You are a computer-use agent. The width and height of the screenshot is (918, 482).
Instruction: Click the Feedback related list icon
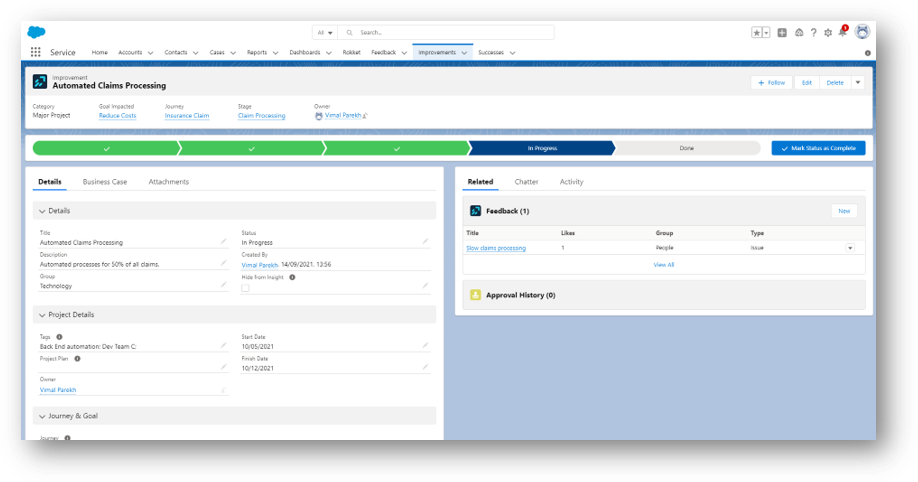point(475,211)
